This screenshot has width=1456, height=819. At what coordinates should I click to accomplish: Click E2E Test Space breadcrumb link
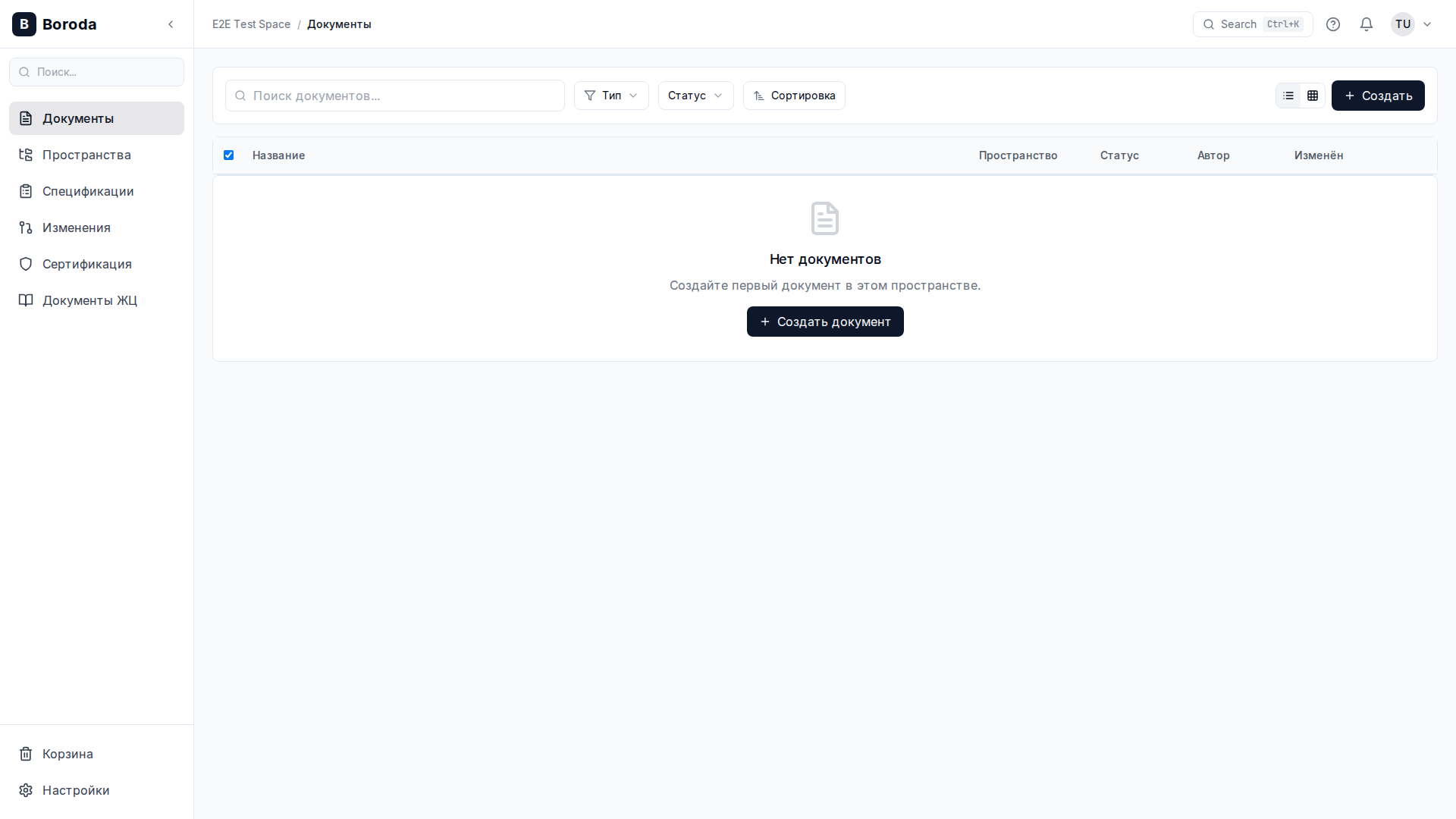tap(251, 24)
